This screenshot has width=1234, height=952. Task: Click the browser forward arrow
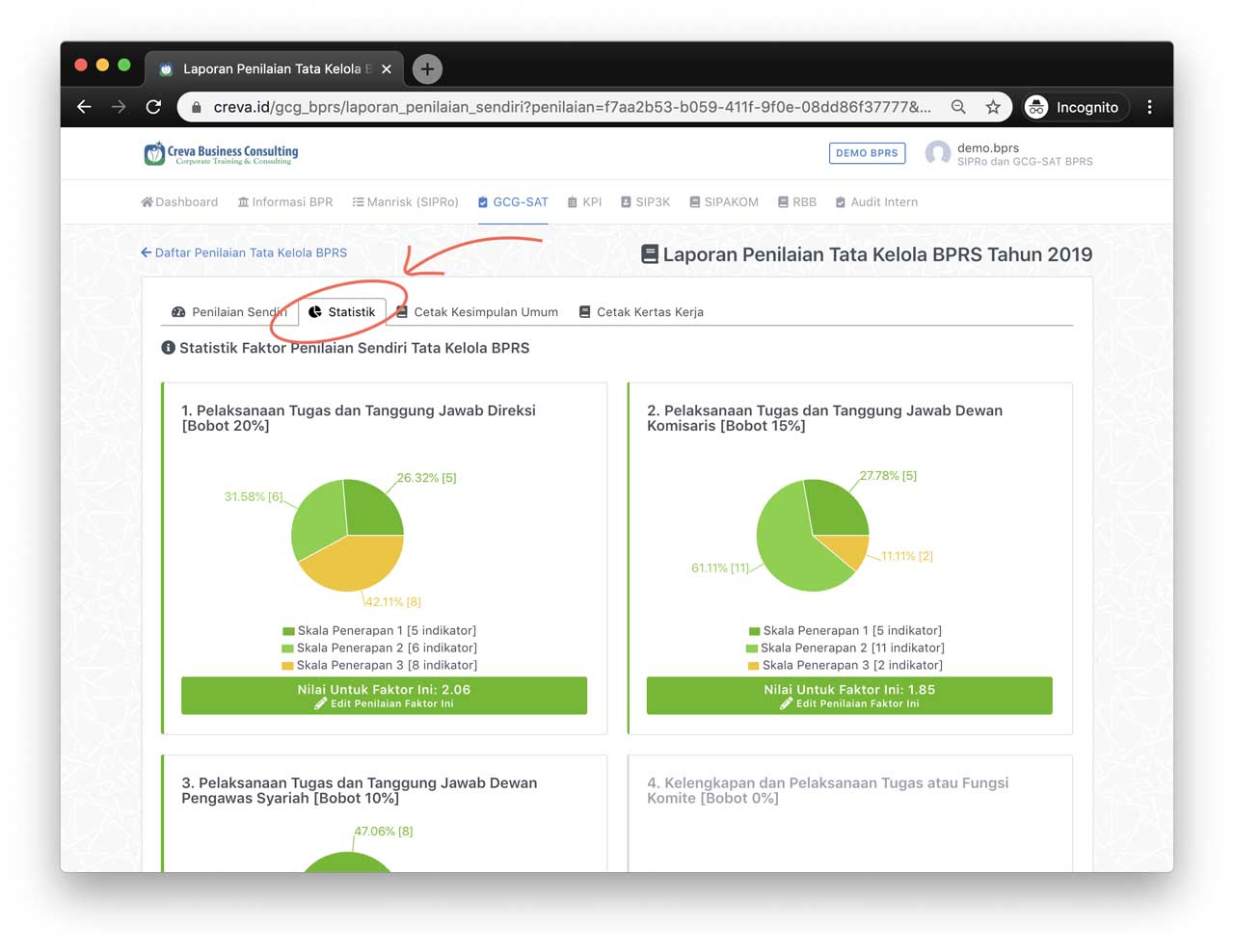point(119,107)
